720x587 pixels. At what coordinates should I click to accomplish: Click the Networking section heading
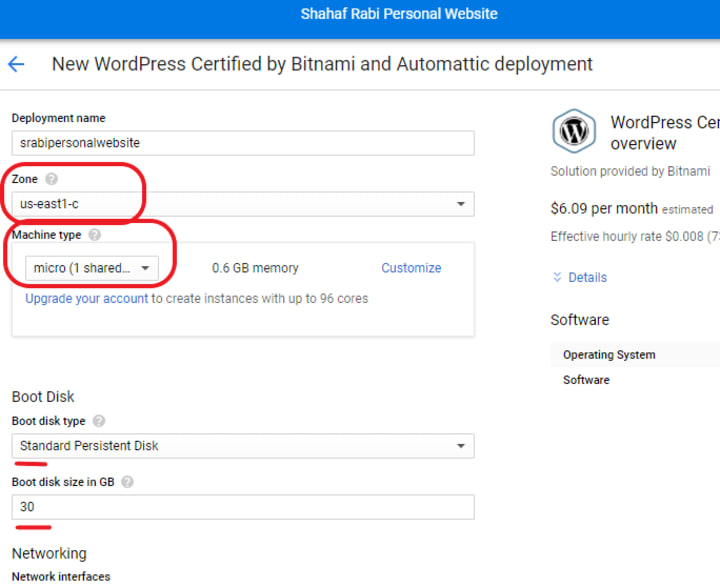coord(49,553)
